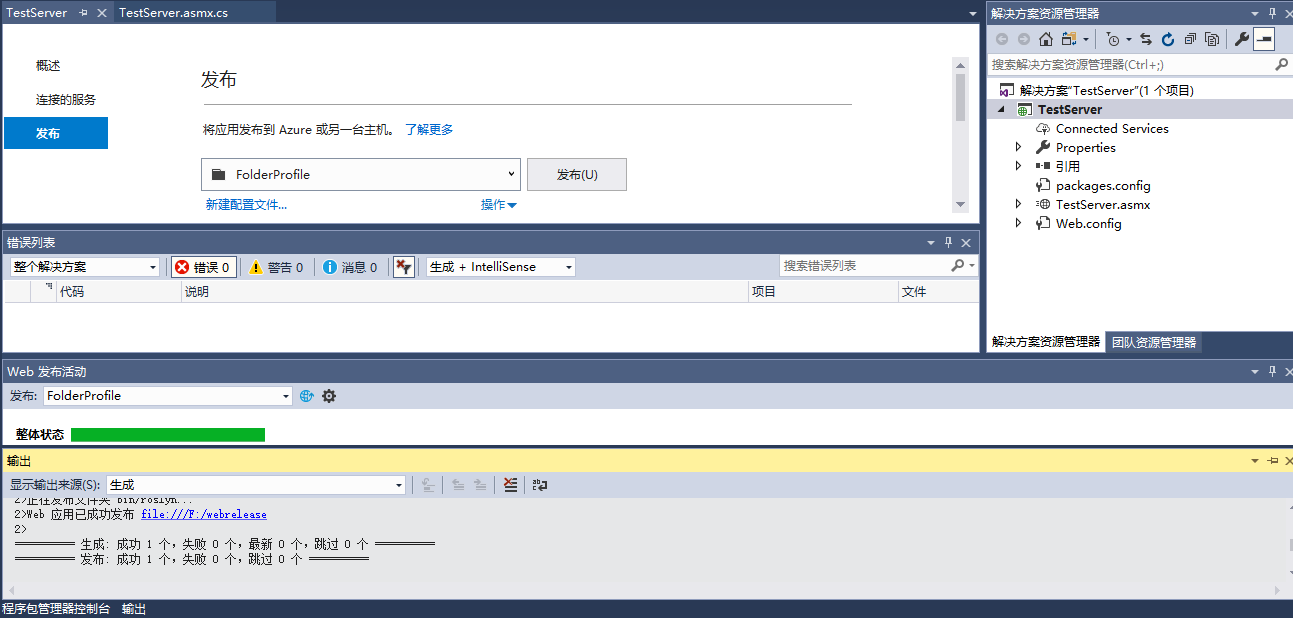This screenshot has height=618, width=1293.
Task: Click the search icon in error list search box
Action: point(957,266)
